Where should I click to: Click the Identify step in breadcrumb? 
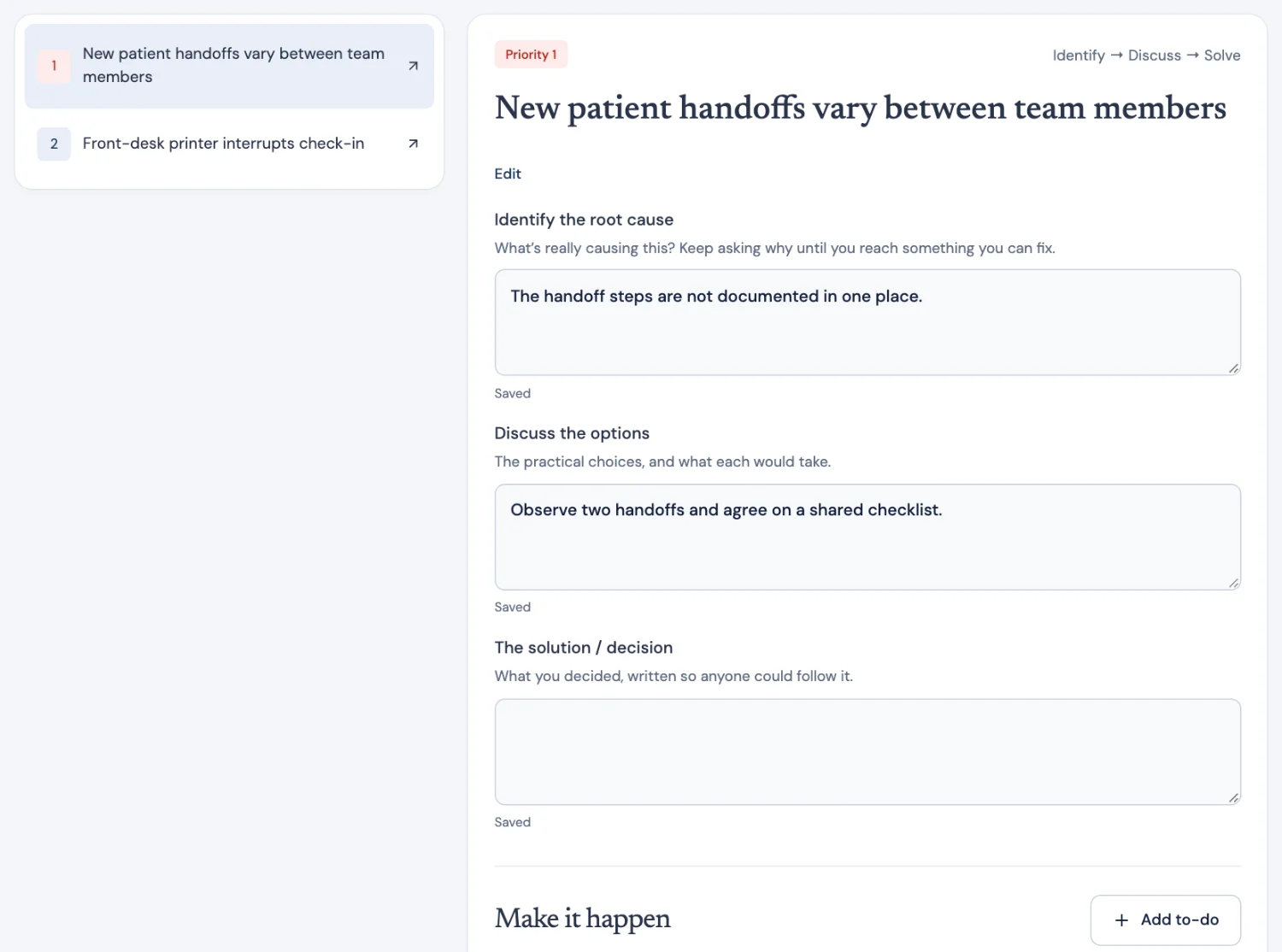(x=1079, y=56)
